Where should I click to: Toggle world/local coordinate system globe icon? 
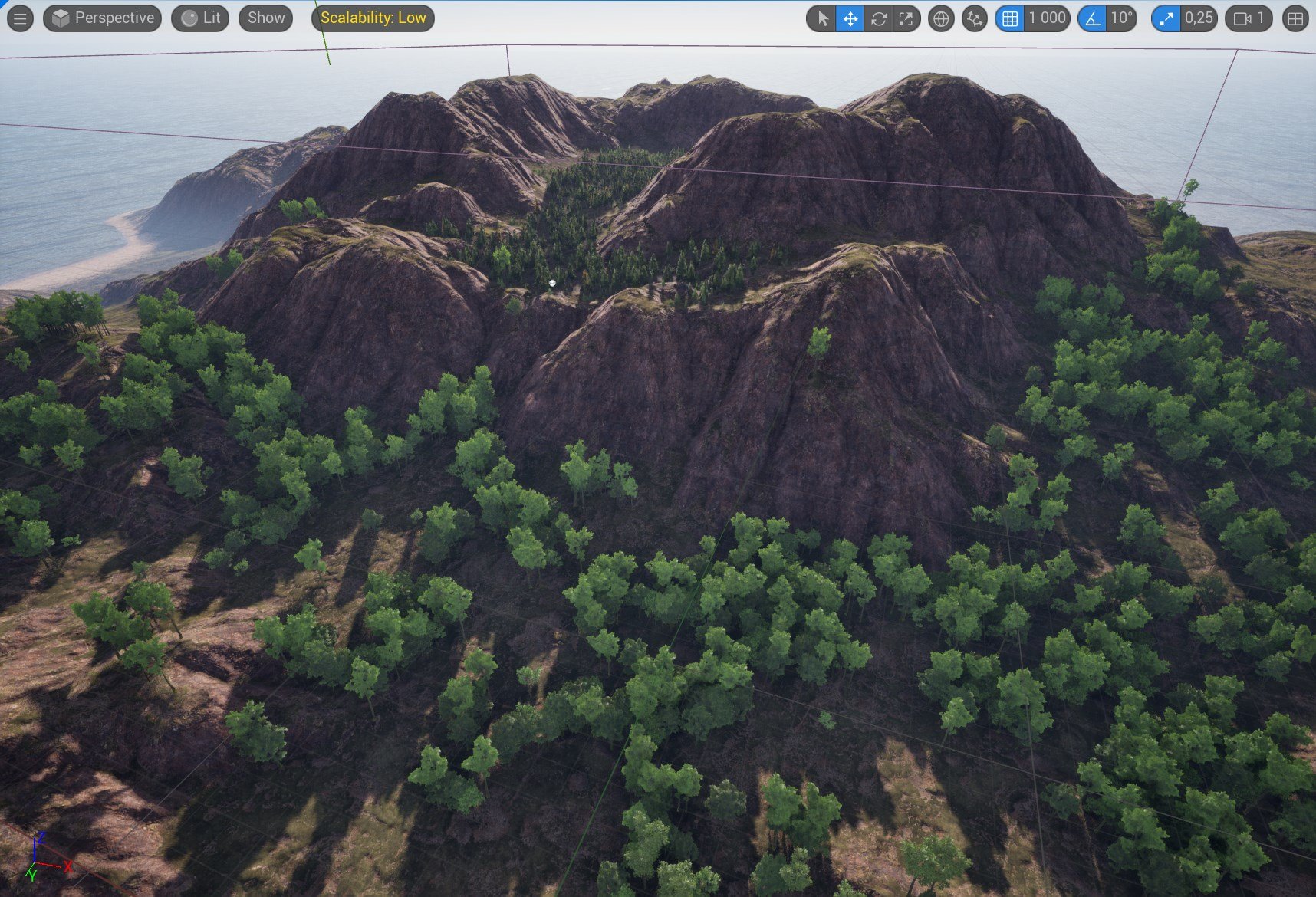click(x=941, y=18)
